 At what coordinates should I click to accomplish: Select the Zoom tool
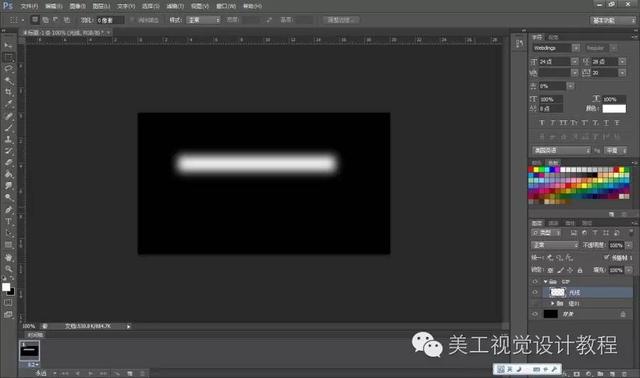8,269
